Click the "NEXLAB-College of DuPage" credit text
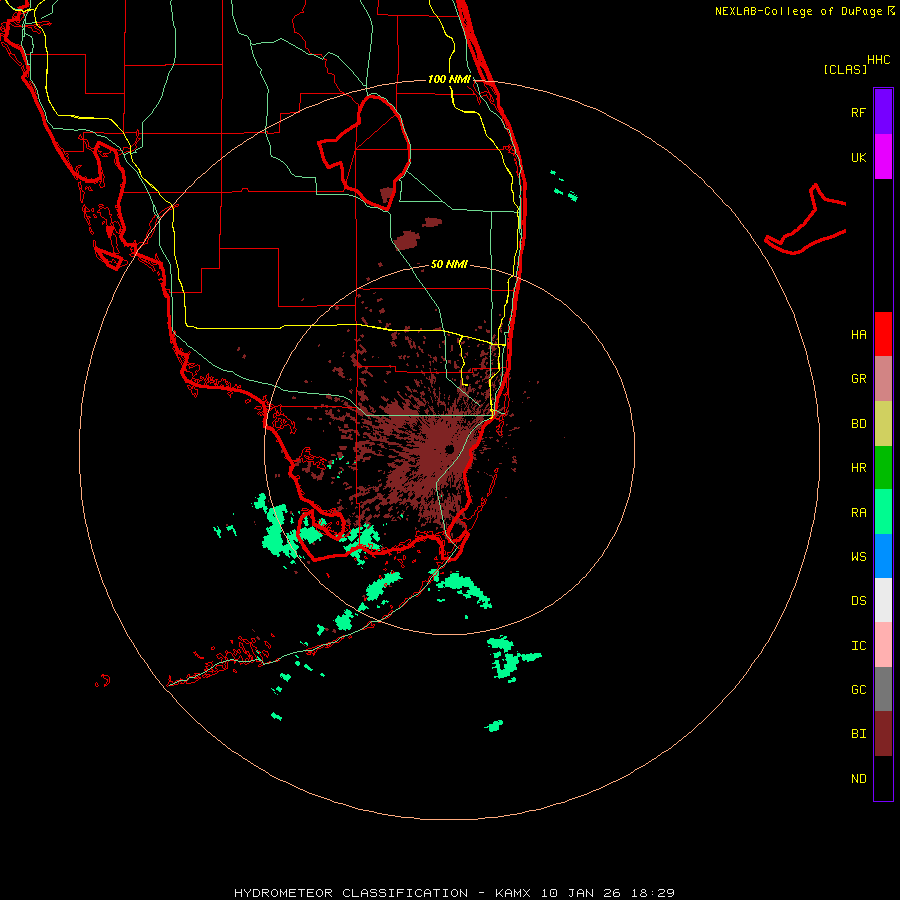Image resolution: width=900 pixels, height=900 pixels. pos(798,11)
